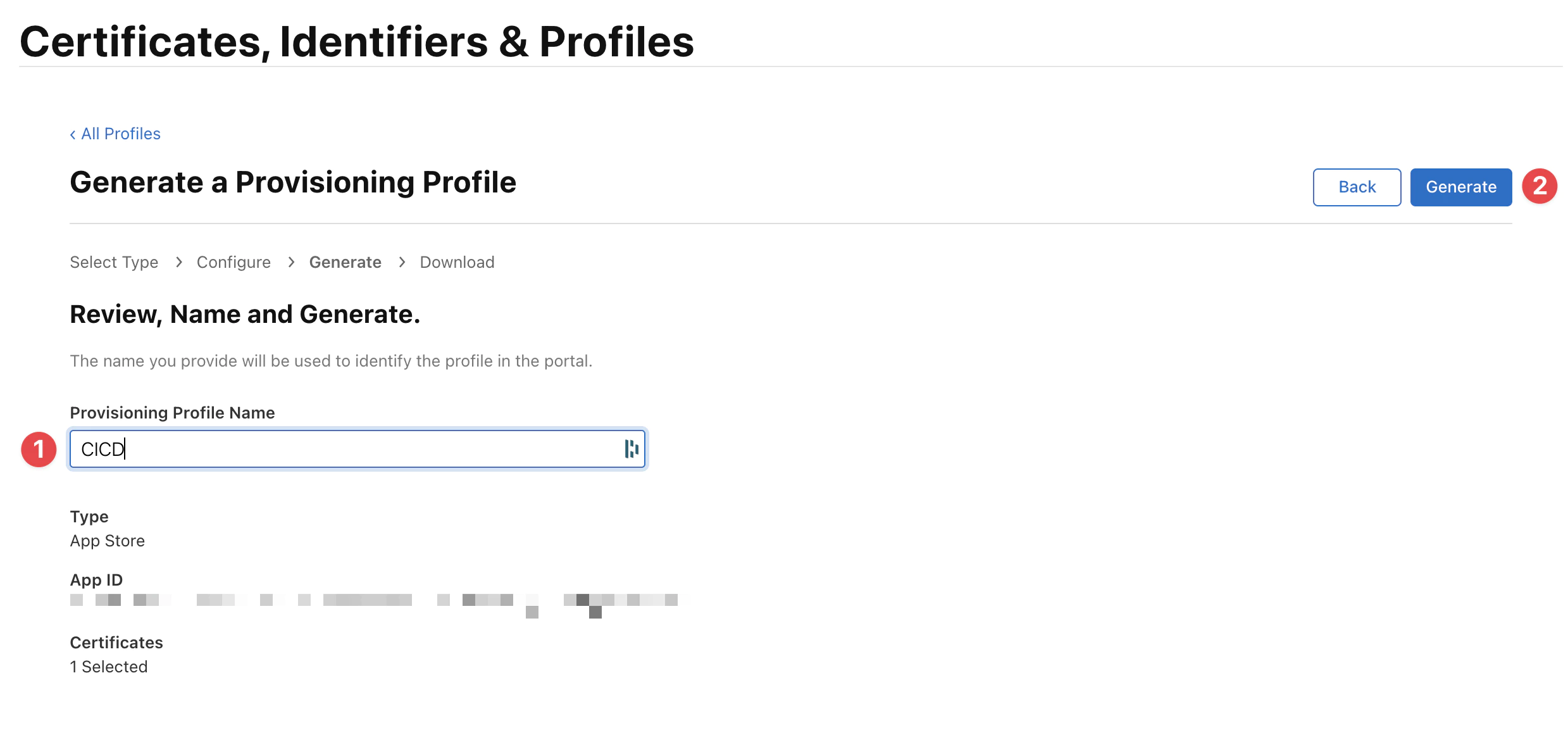The width and height of the screenshot is (1568, 742).
Task: Click the Back button to return
Action: 1357,186
